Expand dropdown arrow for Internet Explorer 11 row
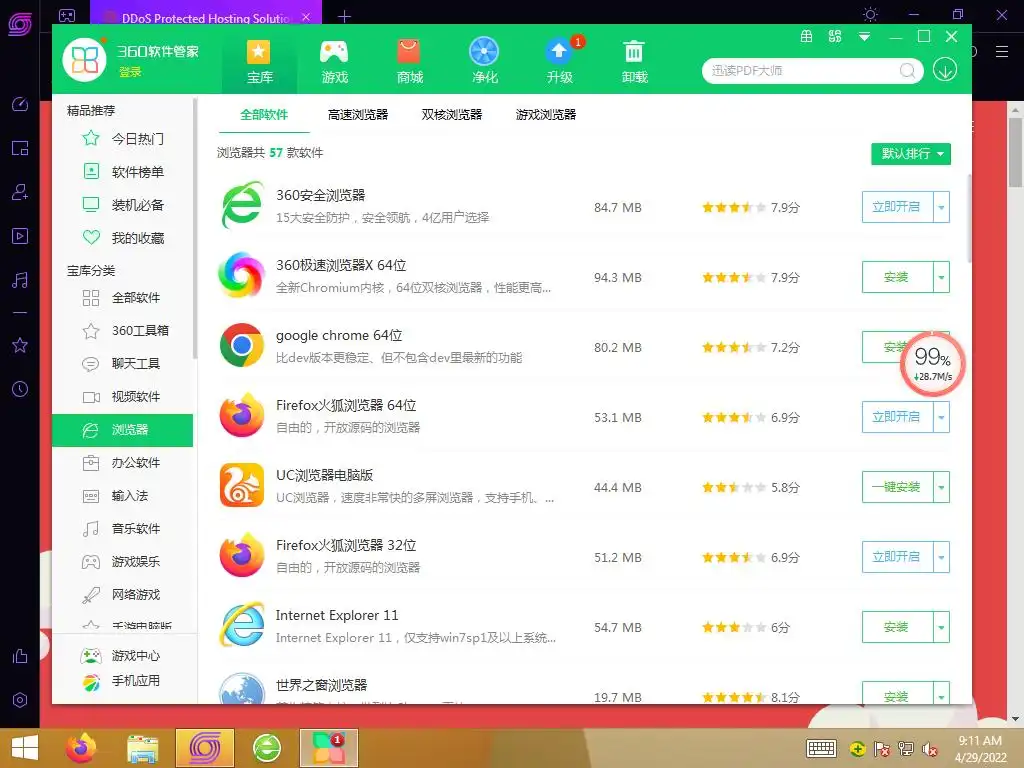The width and height of the screenshot is (1024, 768). (x=941, y=627)
